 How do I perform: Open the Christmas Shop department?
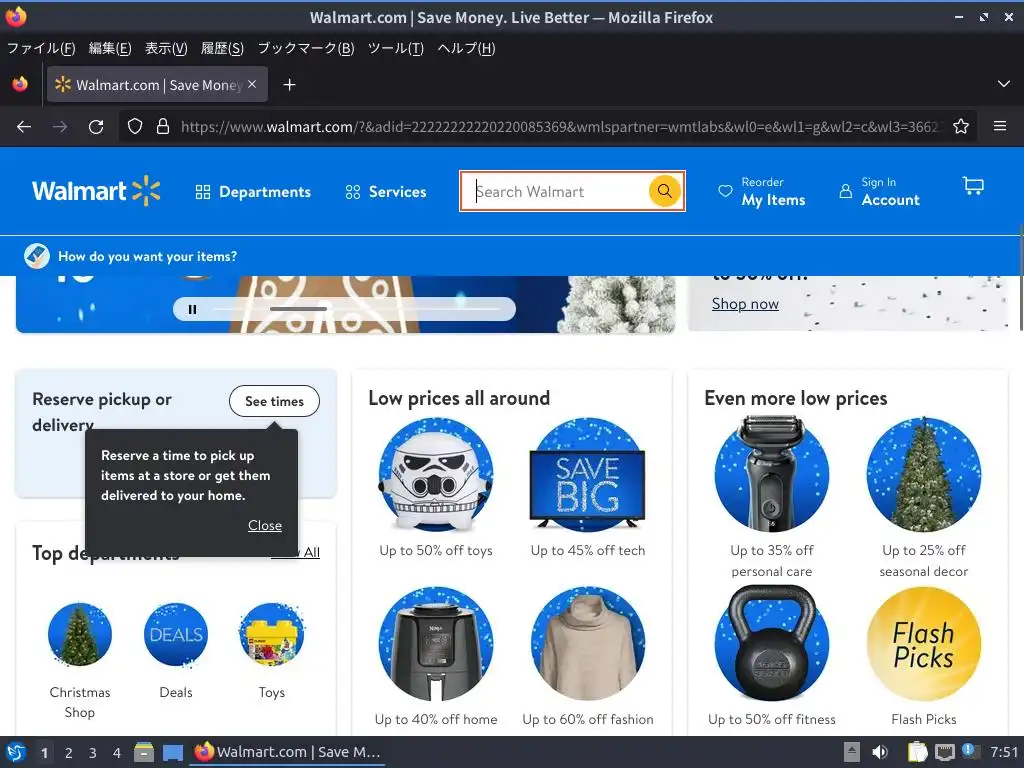point(80,660)
